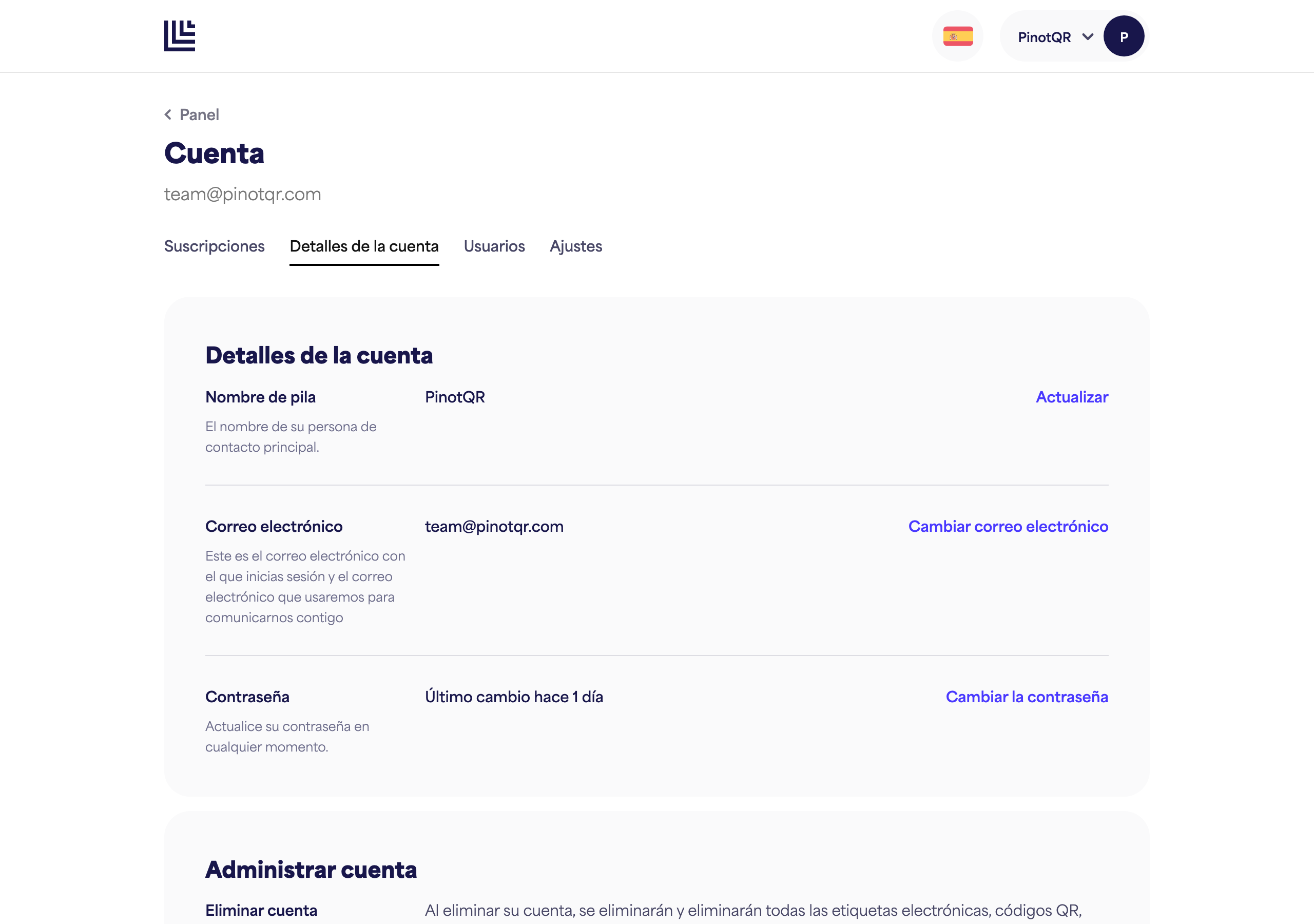This screenshot has height=924, width=1314.
Task: Expand the PinotQR account dropdown chevron
Action: [1087, 37]
